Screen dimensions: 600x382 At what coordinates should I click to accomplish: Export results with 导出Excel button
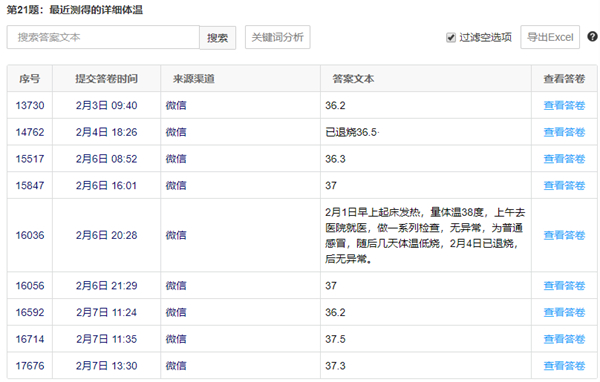tap(550, 37)
